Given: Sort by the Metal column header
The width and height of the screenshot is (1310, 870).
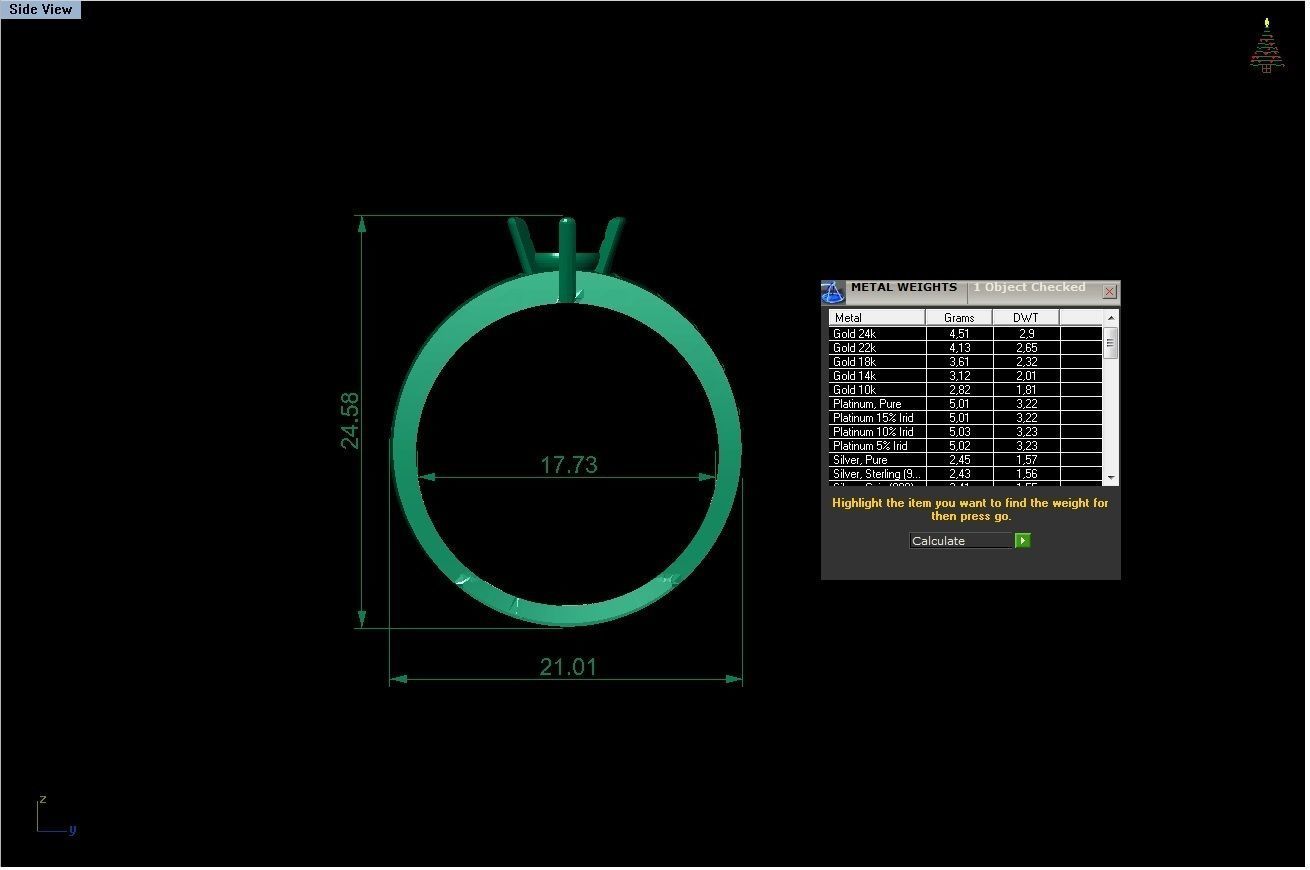Looking at the screenshot, I should (877, 318).
